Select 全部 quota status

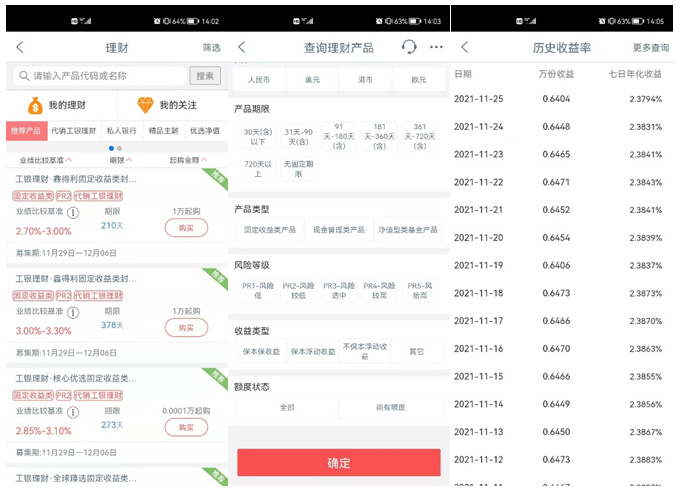[x=287, y=407]
